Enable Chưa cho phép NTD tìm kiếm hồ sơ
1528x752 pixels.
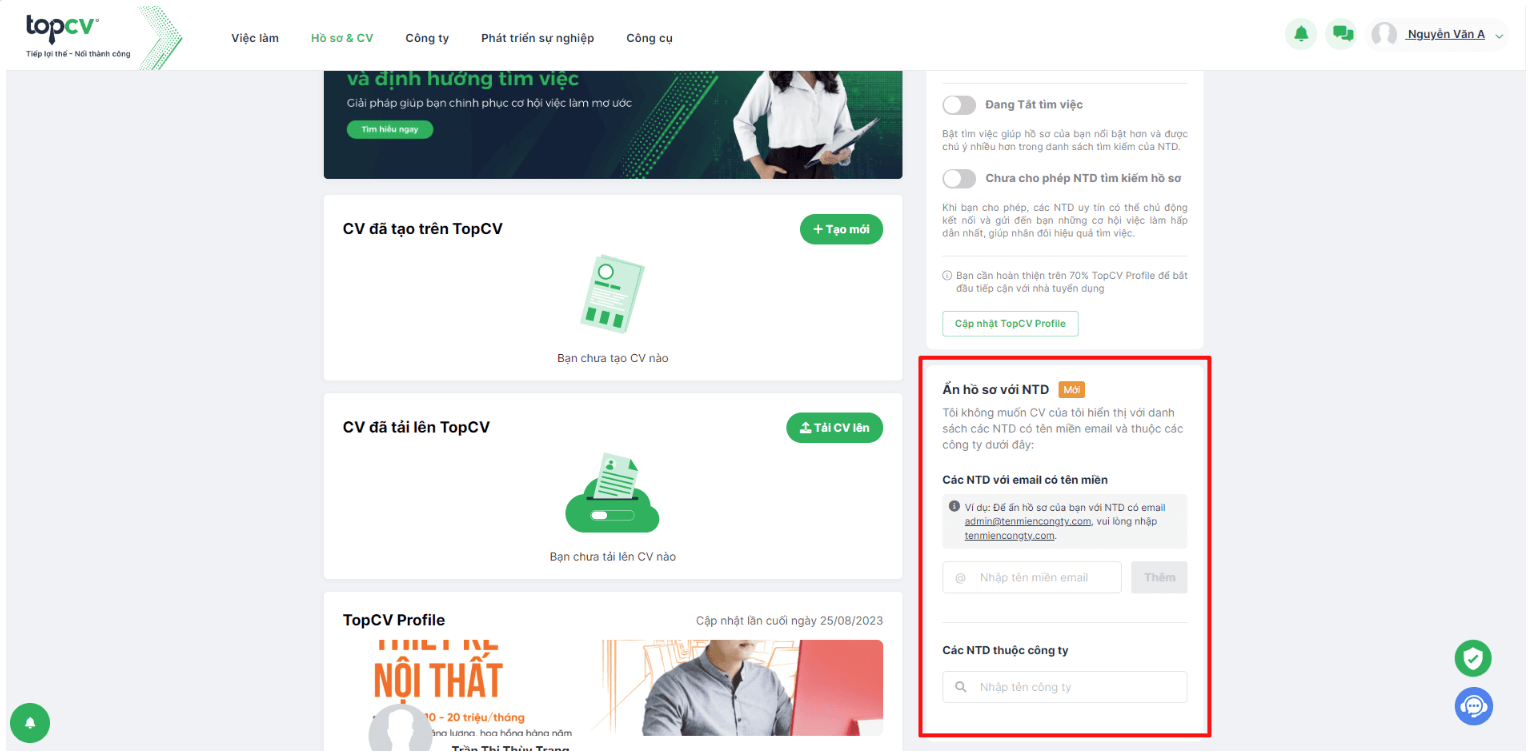click(x=959, y=179)
